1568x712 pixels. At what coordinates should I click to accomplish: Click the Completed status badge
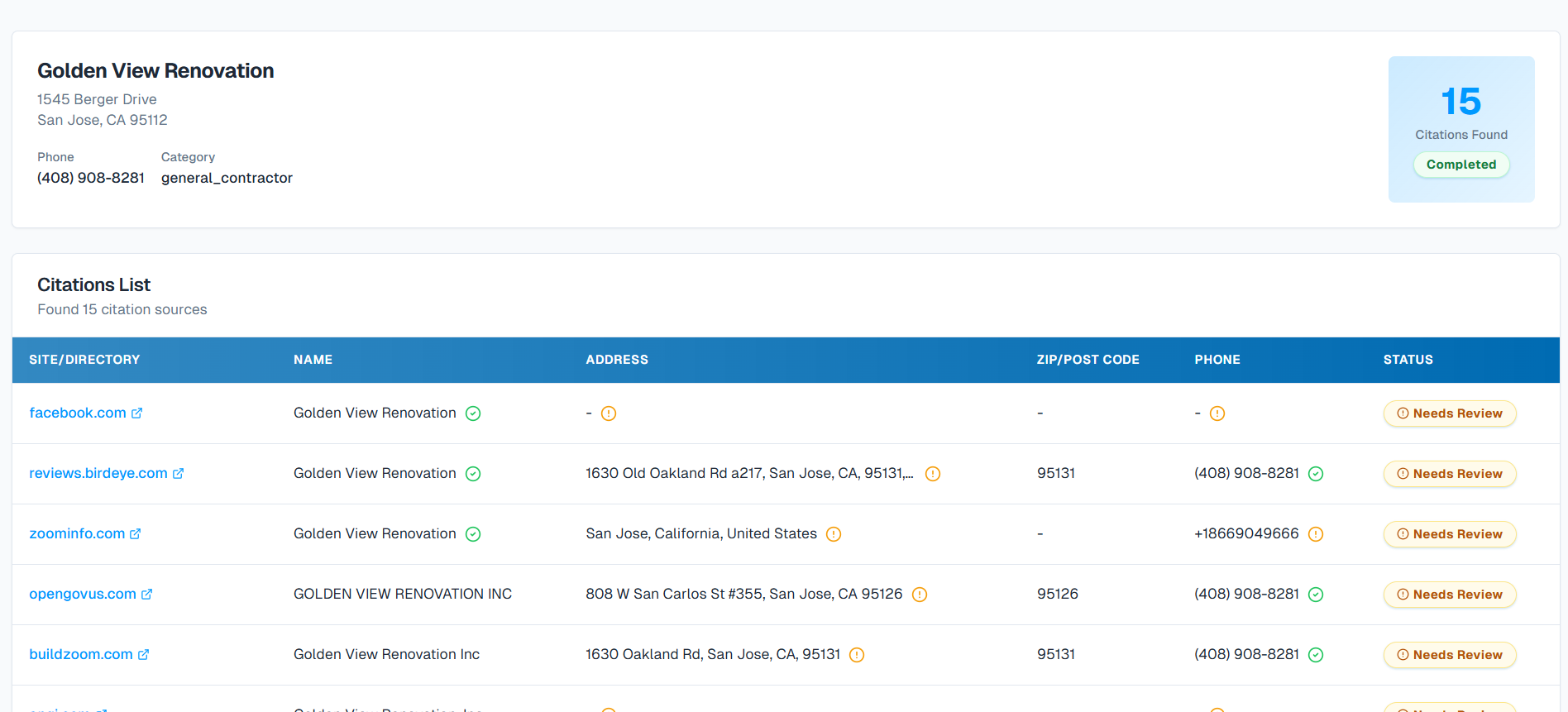click(1461, 165)
